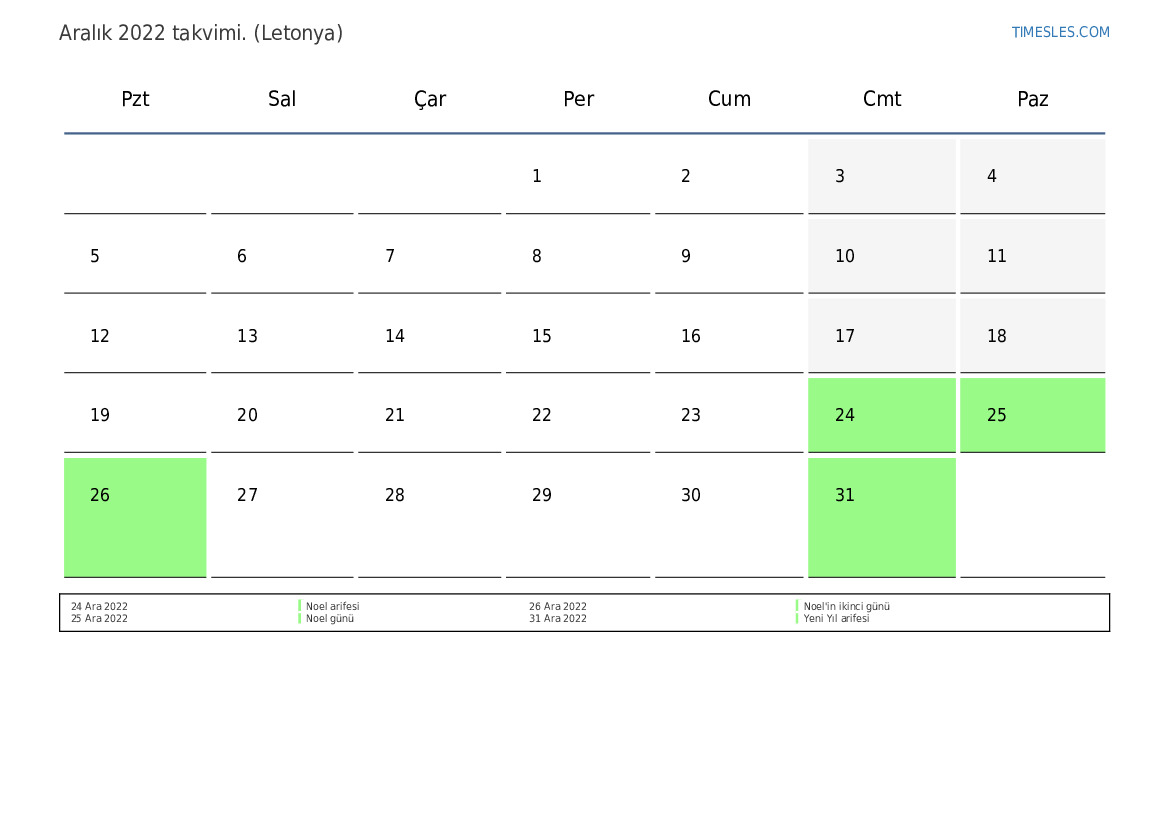Select the Noel'in ikinci günü legend label
This screenshot has height=827, width=1169.
(x=846, y=606)
